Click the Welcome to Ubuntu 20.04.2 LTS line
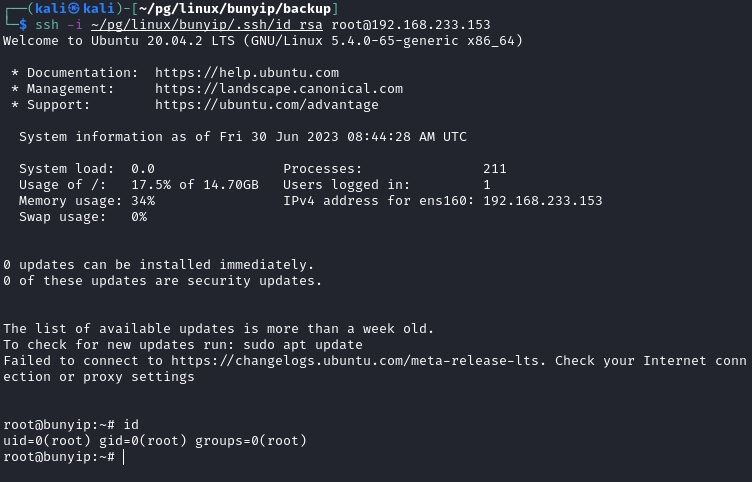752x482 pixels. (x=262, y=41)
